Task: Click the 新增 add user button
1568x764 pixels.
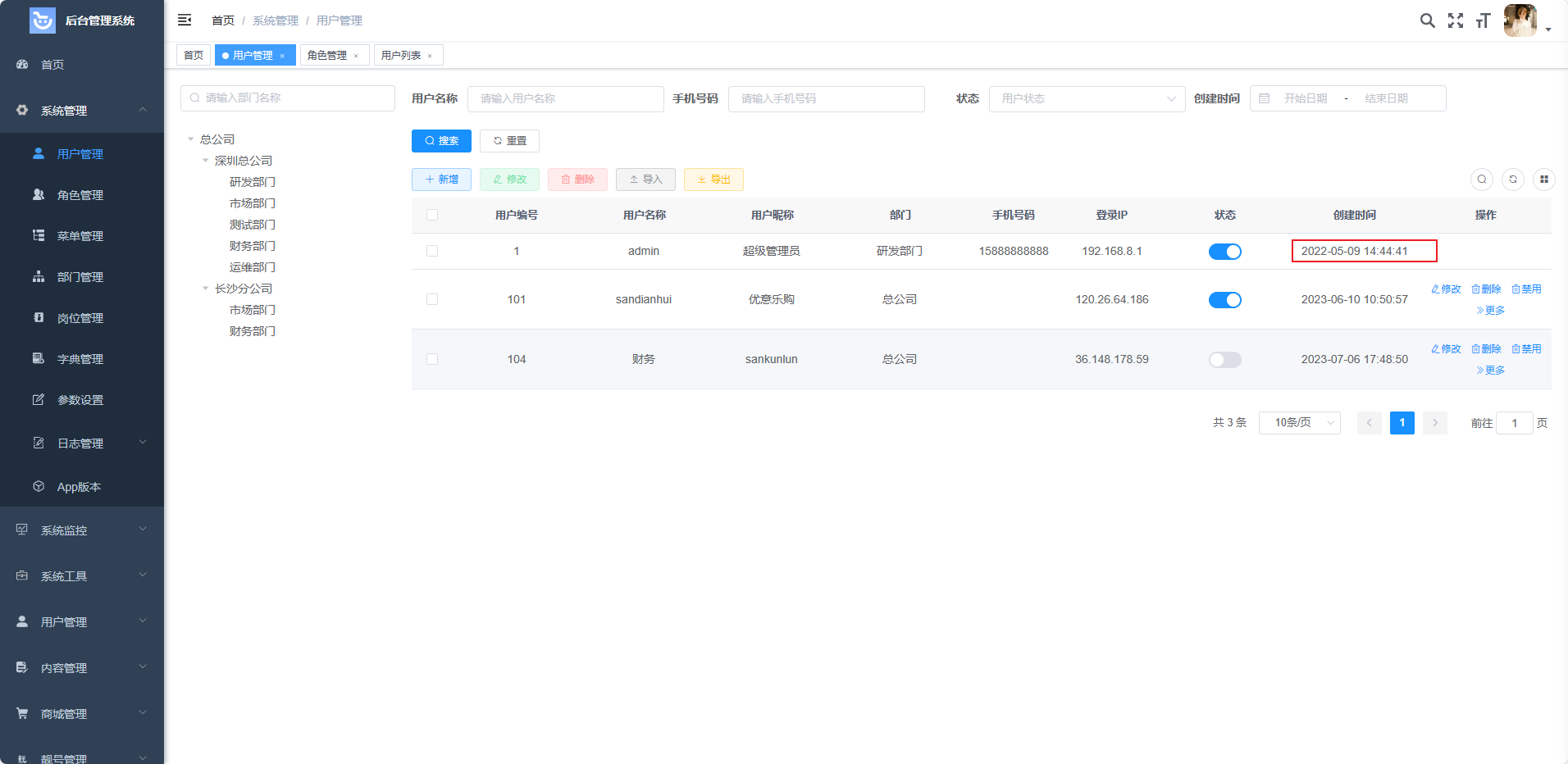Action: coord(441,180)
